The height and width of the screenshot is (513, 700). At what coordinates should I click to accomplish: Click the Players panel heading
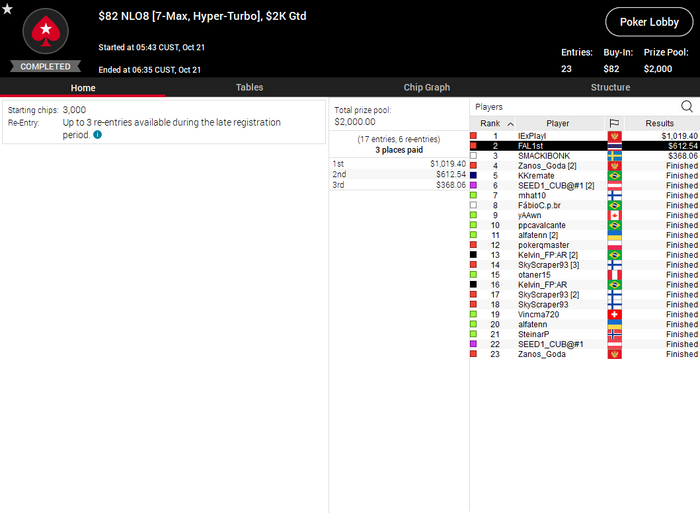489,107
